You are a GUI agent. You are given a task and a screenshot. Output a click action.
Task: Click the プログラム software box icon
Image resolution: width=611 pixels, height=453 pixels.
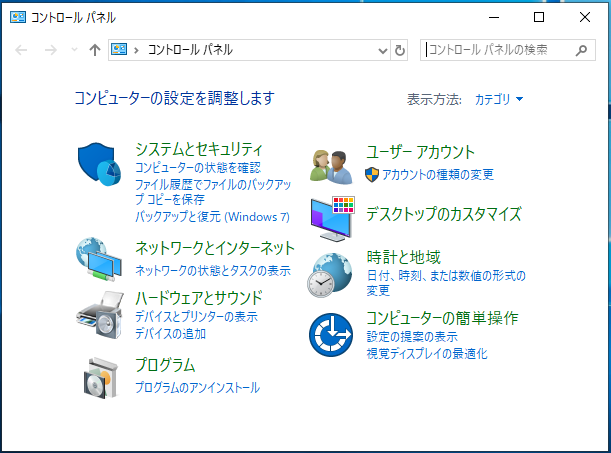pyautogui.click(x=101, y=378)
